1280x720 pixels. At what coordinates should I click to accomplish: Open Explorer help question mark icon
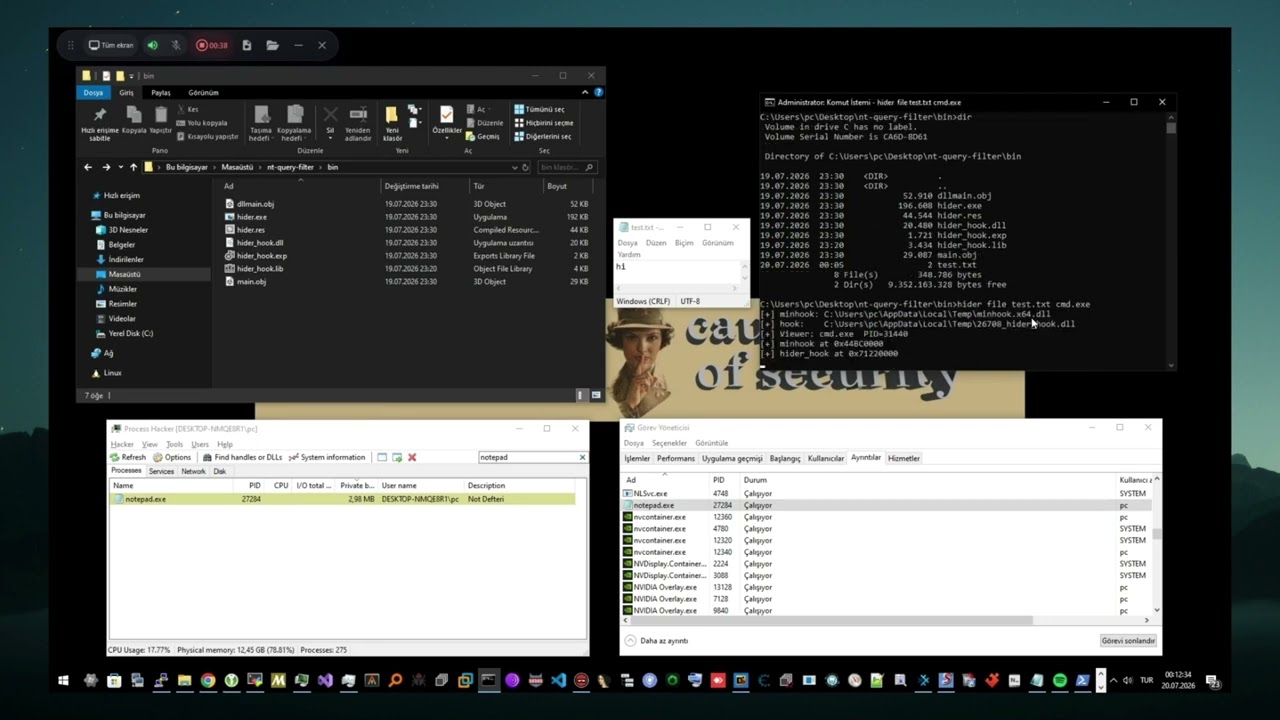coord(599,92)
